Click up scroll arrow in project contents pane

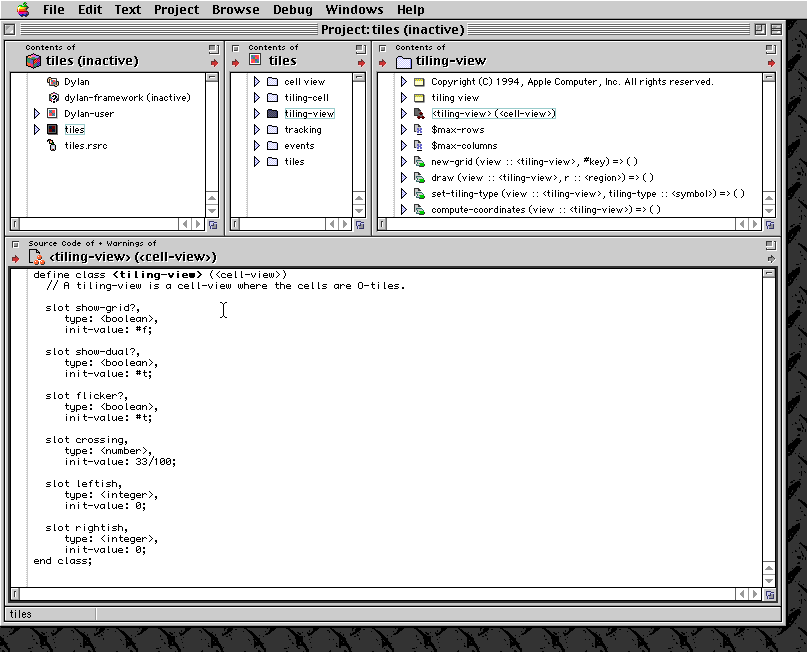[x=212, y=198]
